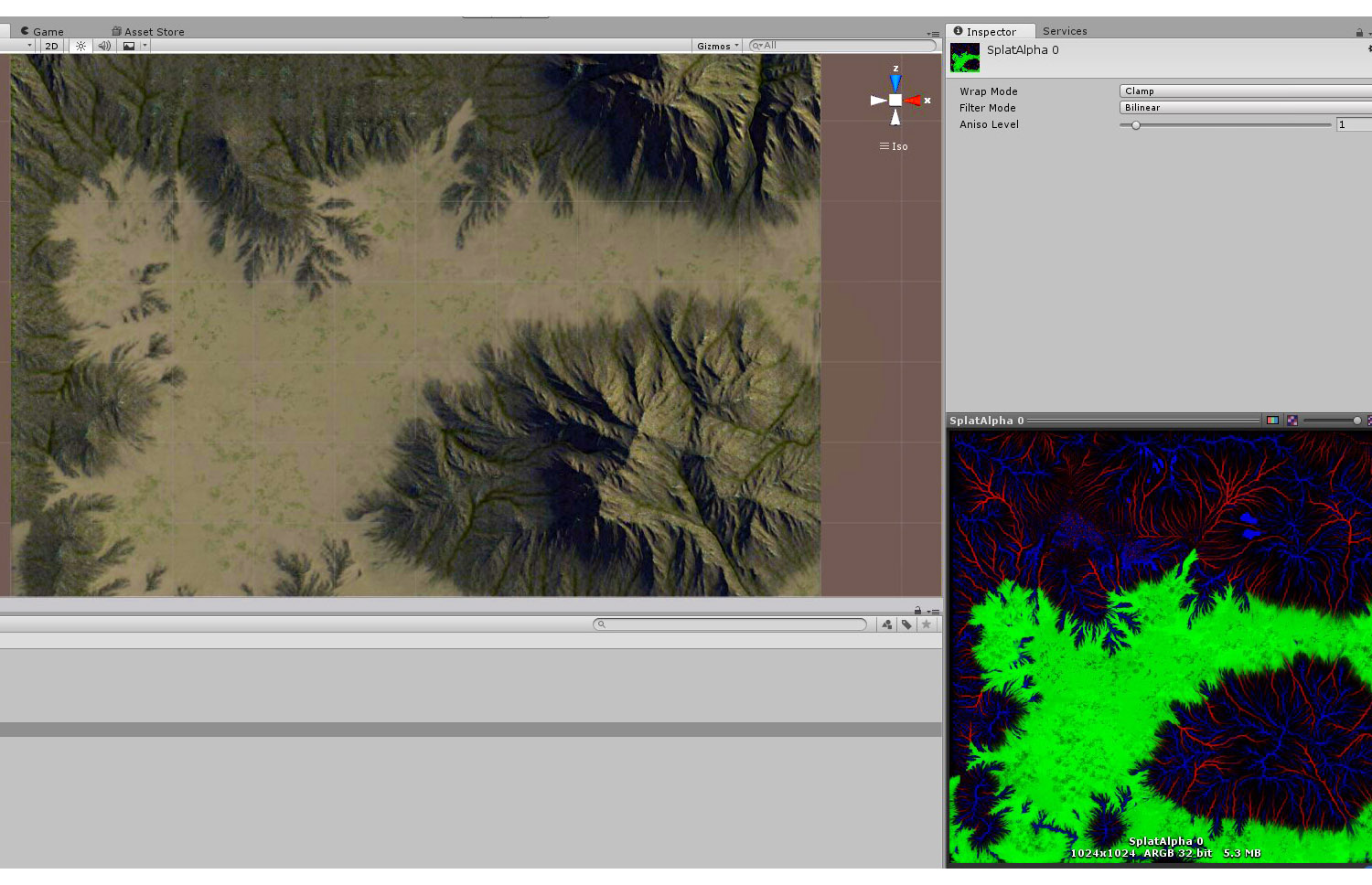
Task: Open Filter Mode Bilinear dropdown
Action: click(1245, 107)
